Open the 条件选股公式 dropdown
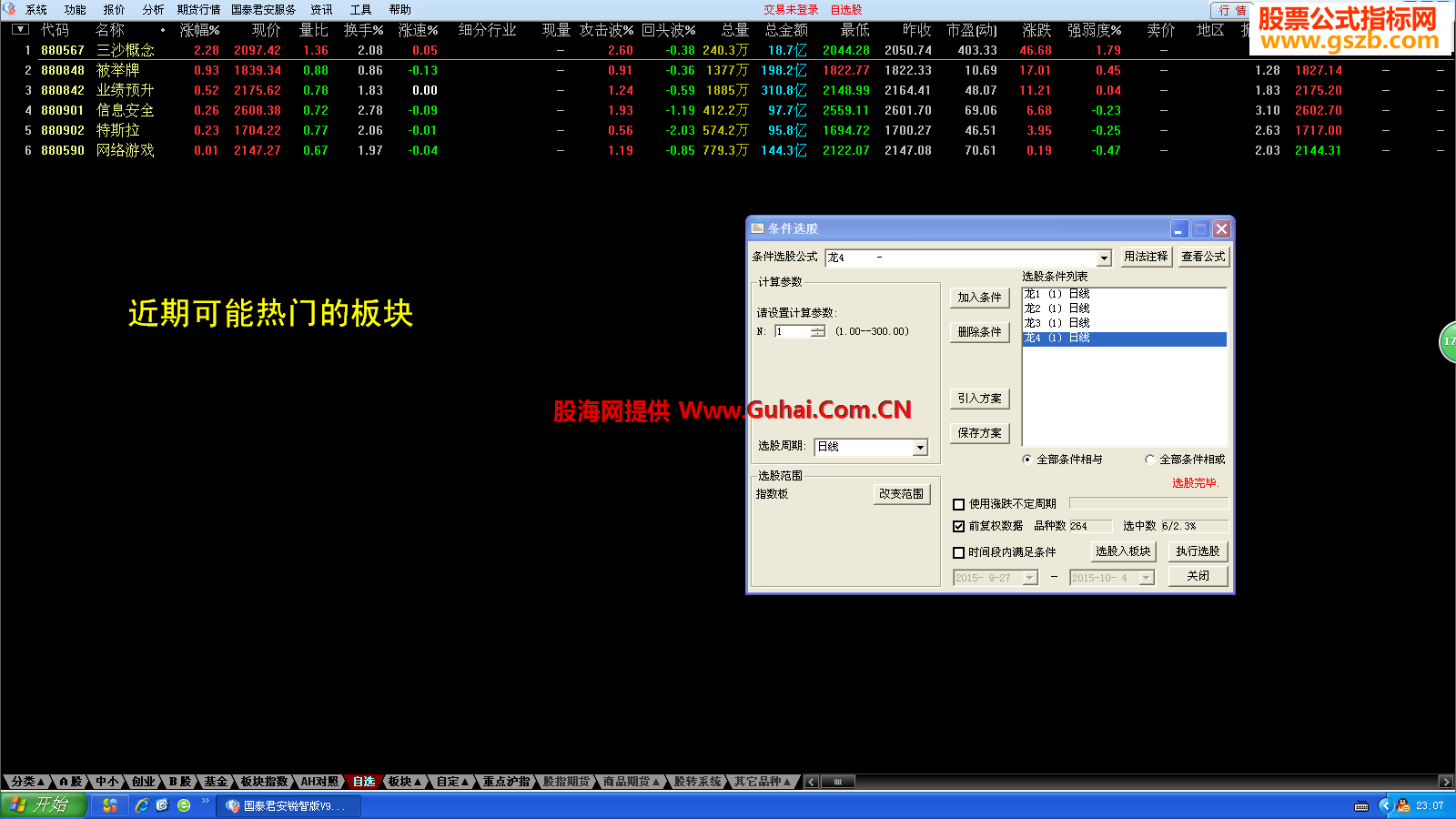The image size is (1456, 819). [1104, 258]
